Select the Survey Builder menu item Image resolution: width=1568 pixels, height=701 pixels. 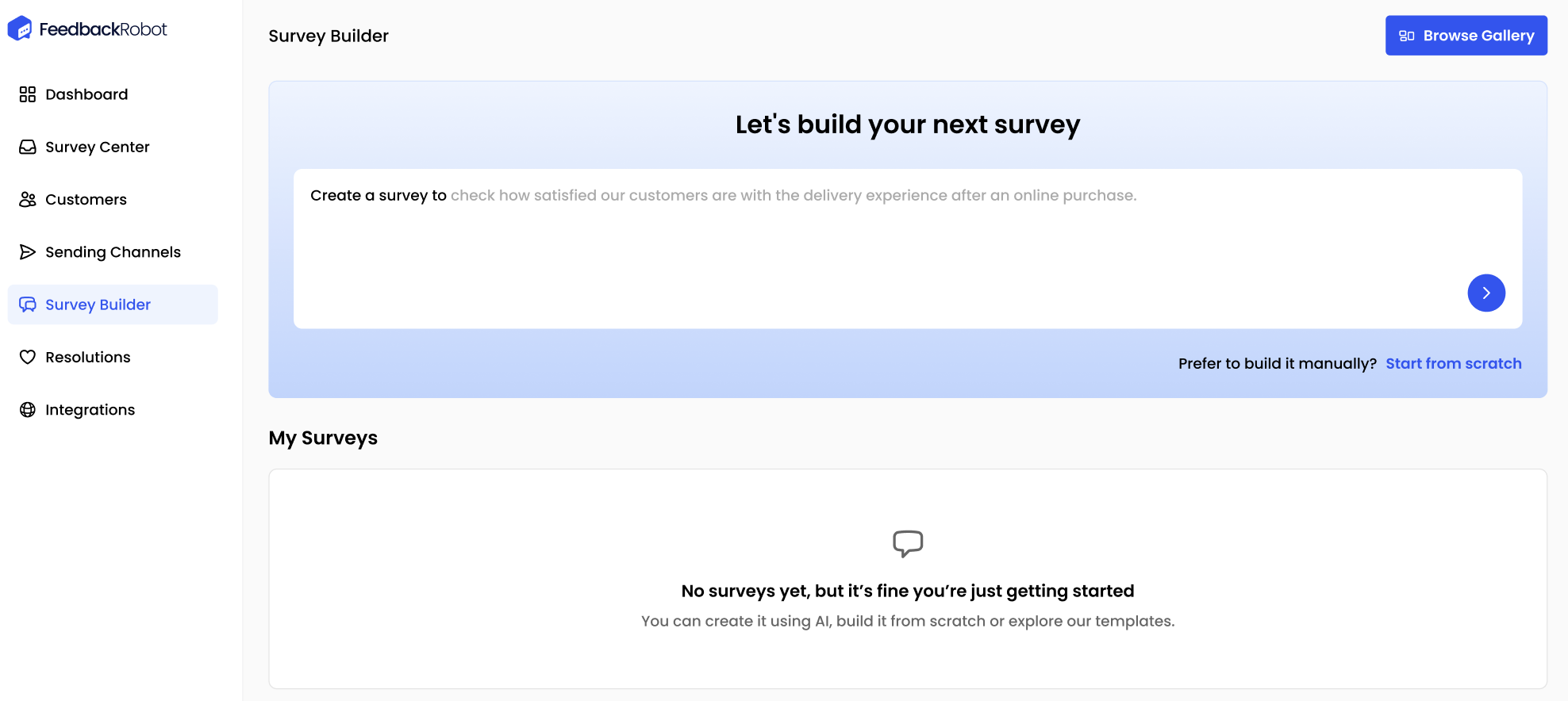click(98, 304)
